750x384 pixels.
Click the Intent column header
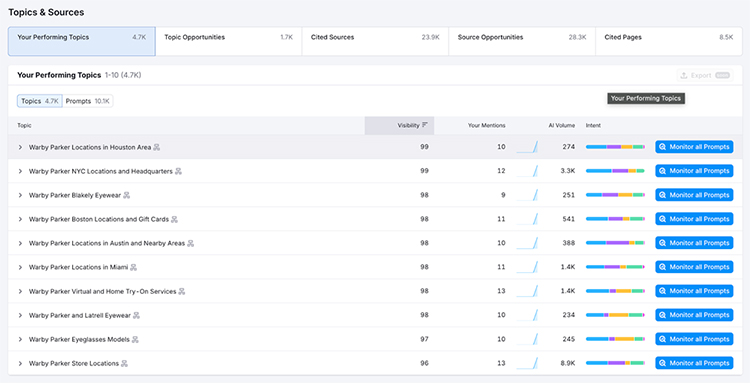point(593,125)
